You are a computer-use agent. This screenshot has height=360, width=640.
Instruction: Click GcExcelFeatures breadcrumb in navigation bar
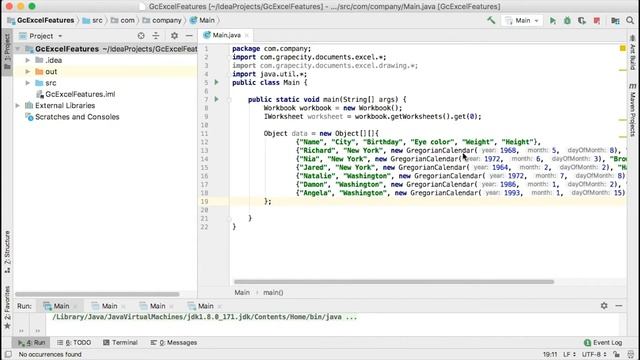[41, 20]
